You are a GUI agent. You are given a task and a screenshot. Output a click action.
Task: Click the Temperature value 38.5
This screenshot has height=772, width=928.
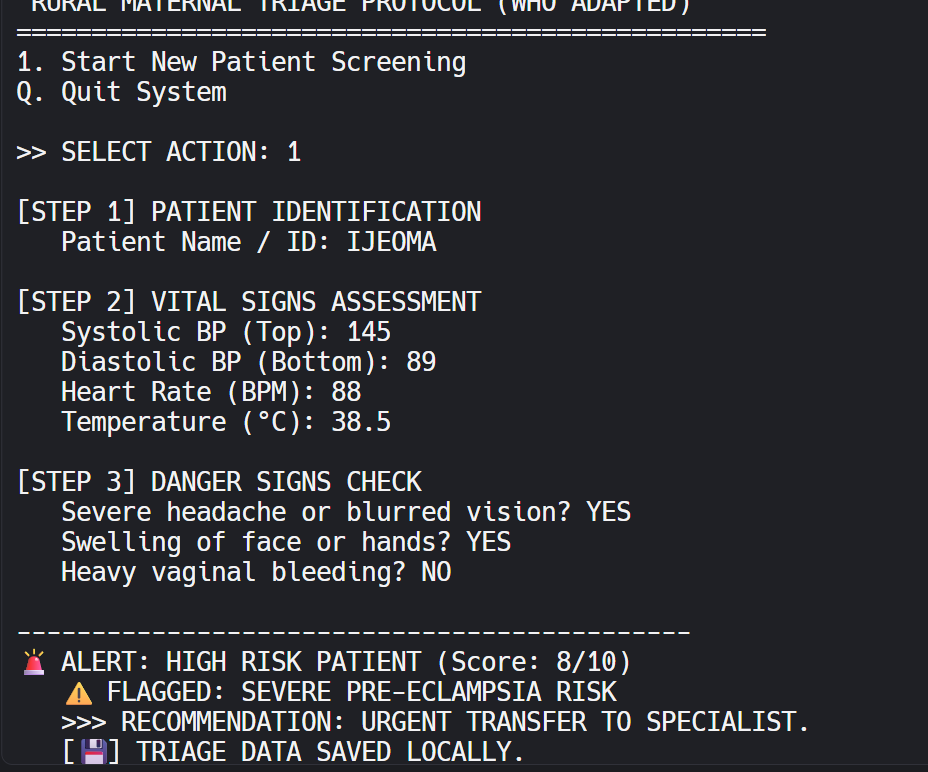(361, 422)
